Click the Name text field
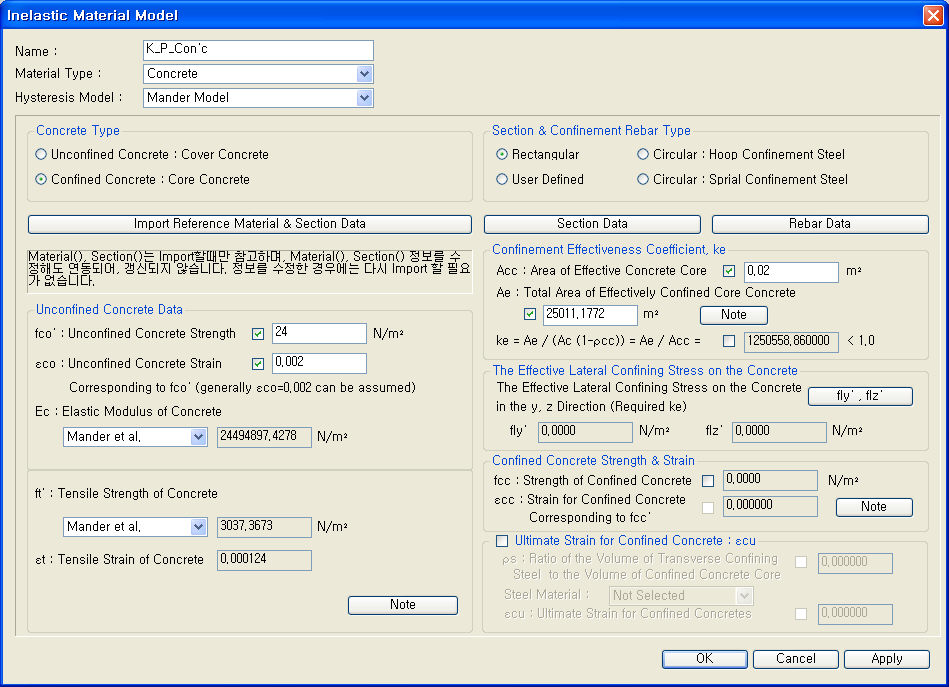Viewport: 949px width, 687px height. click(x=258, y=50)
